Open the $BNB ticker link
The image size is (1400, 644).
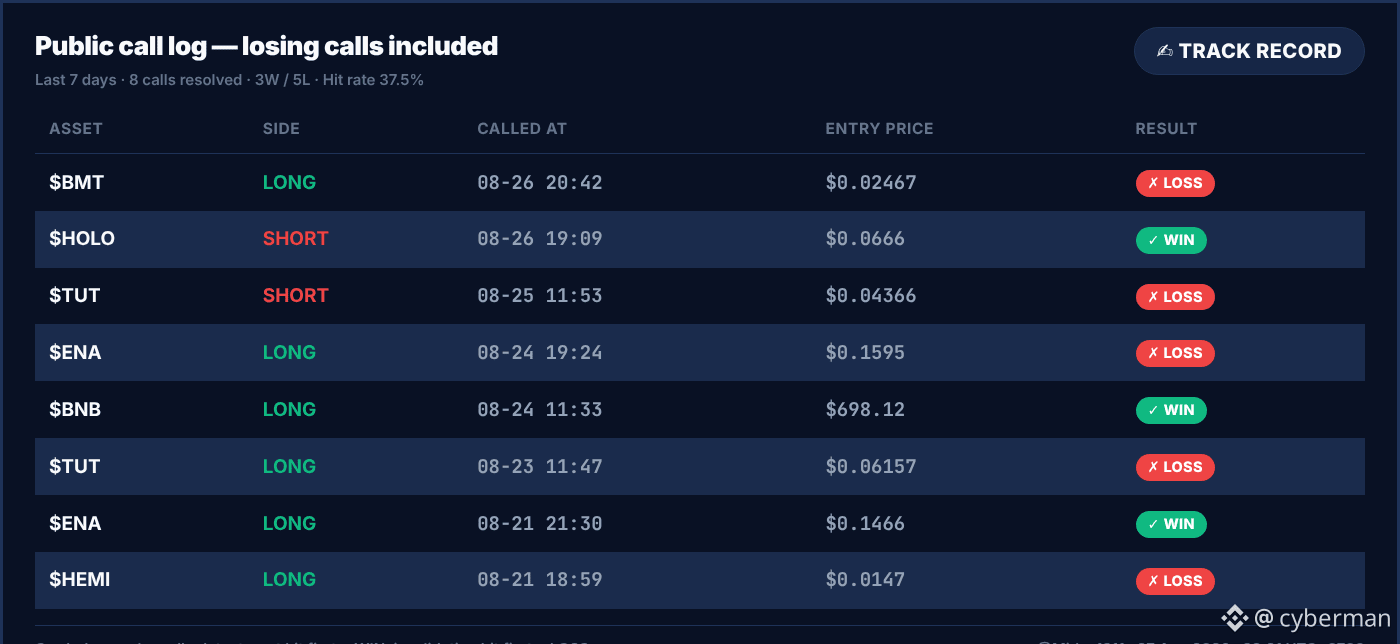(75, 410)
